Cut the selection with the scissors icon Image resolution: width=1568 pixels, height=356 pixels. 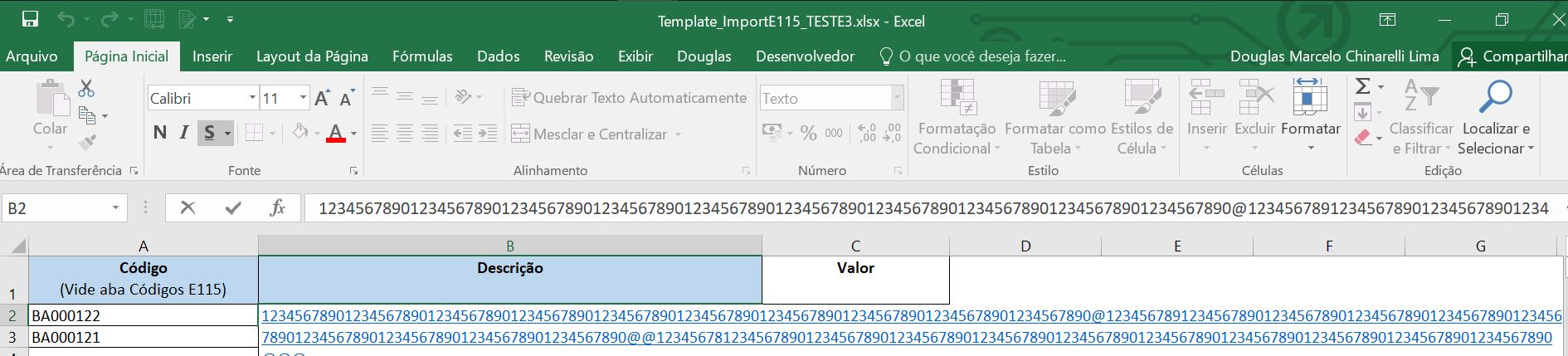tap(86, 88)
